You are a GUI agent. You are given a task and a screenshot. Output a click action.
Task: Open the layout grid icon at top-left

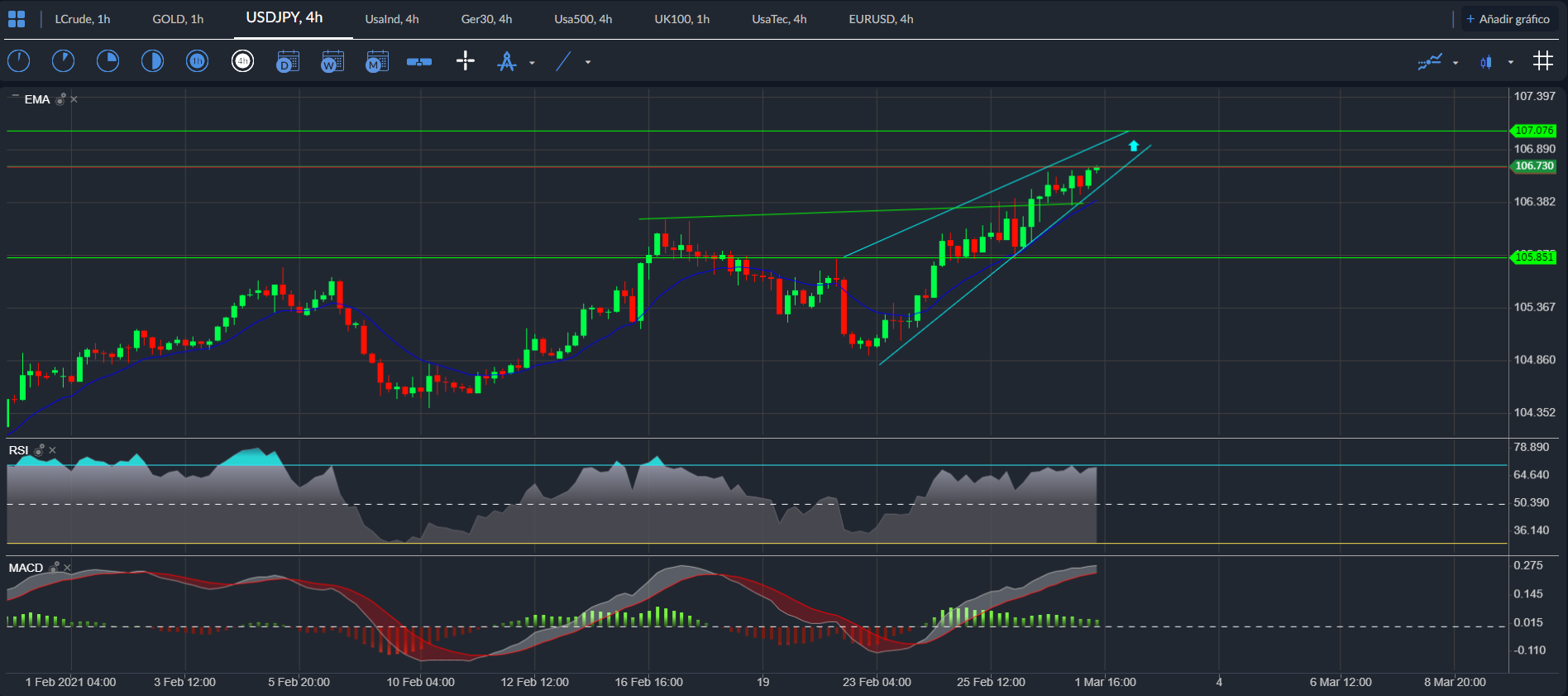[x=17, y=19]
